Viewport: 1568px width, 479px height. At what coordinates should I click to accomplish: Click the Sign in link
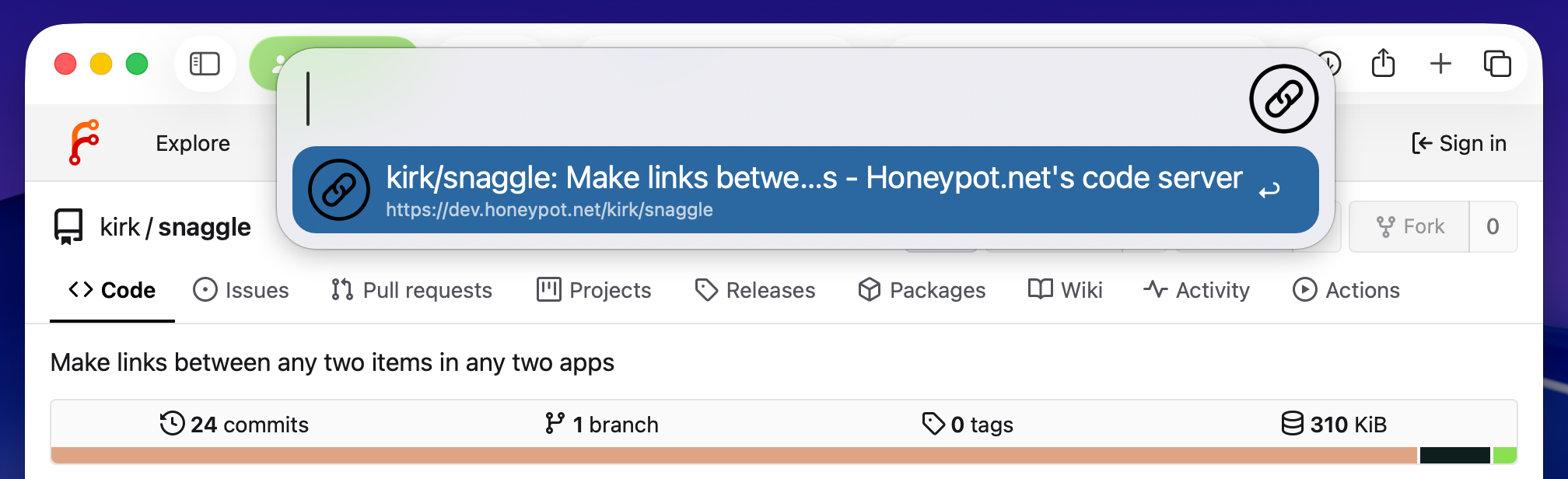[x=1459, y=143]
